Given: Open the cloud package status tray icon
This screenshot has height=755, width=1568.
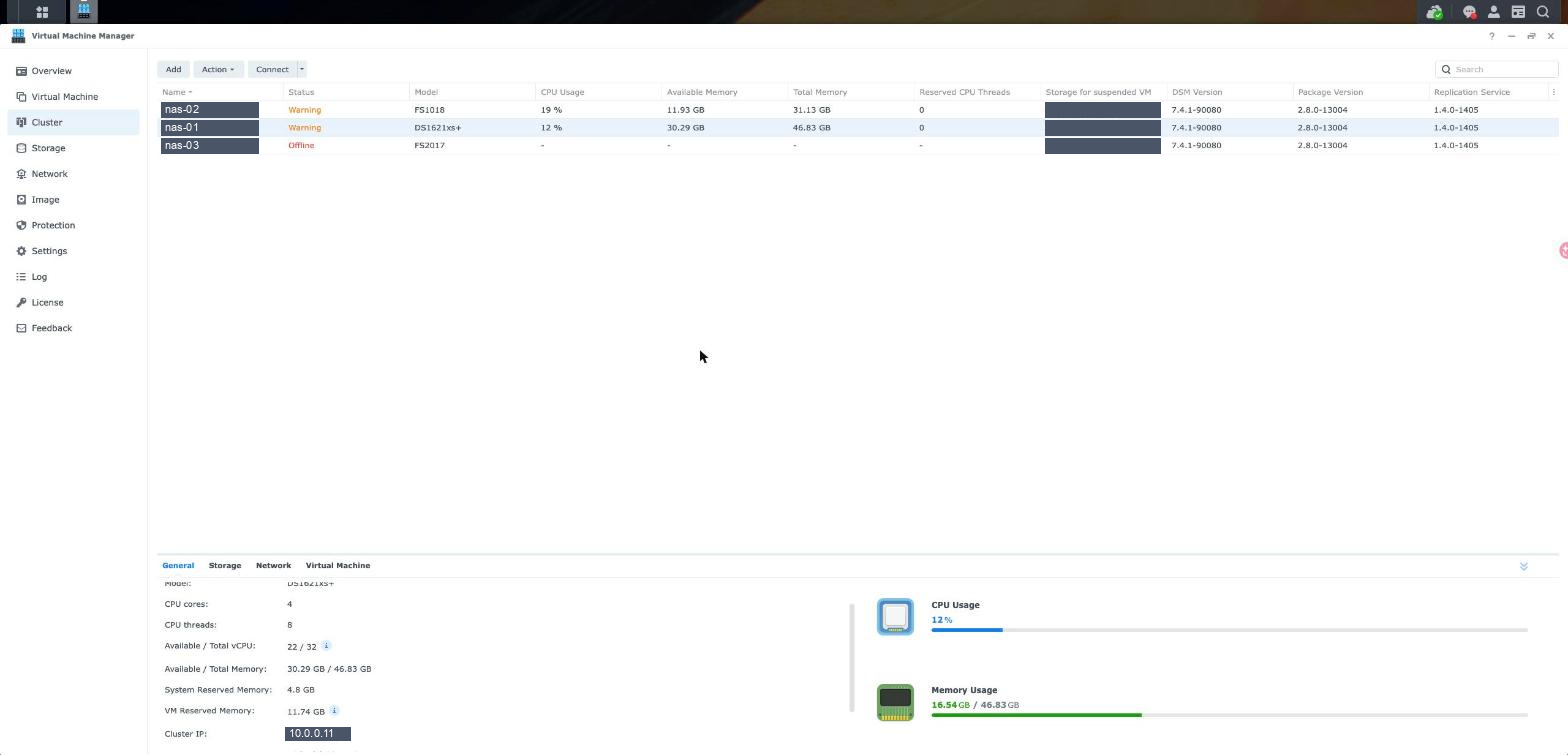Looking at the screenshot, I should click(x=1434, y=12).
